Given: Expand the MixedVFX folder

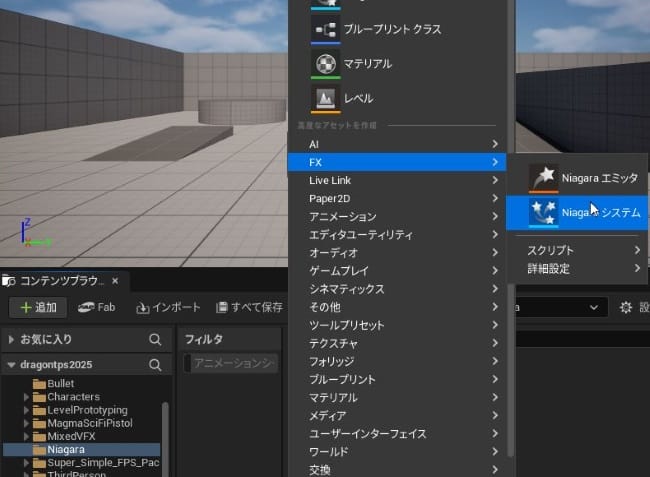Looking at the screenshot, I should pos(27,437).
